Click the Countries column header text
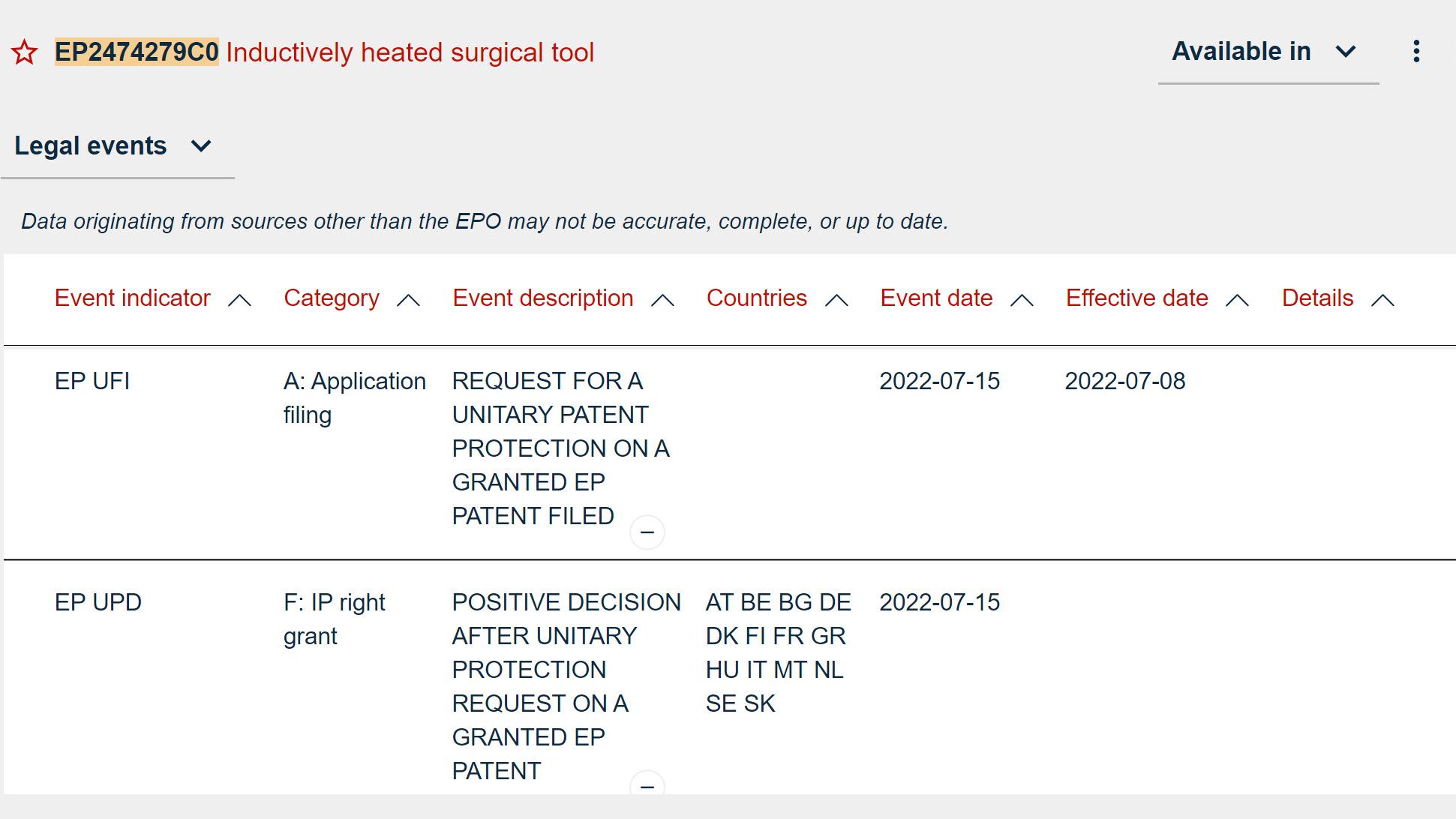The height and width of the screenshot is (819, 1456). click(x=756, y=298)
